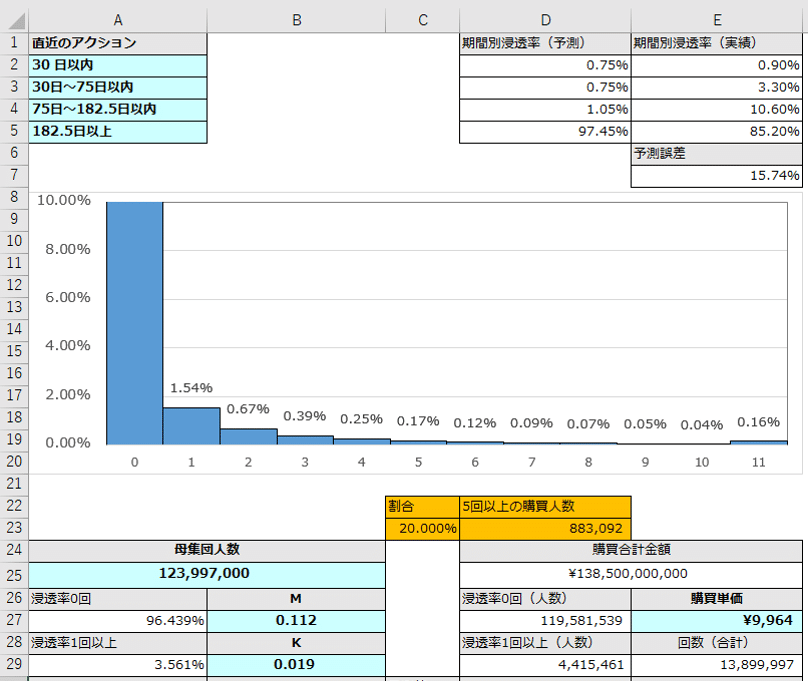This screenshot has width=808, height=681.
Task: Click the '5回以上の購買人数' header
Action: click(x=545, y=507)
